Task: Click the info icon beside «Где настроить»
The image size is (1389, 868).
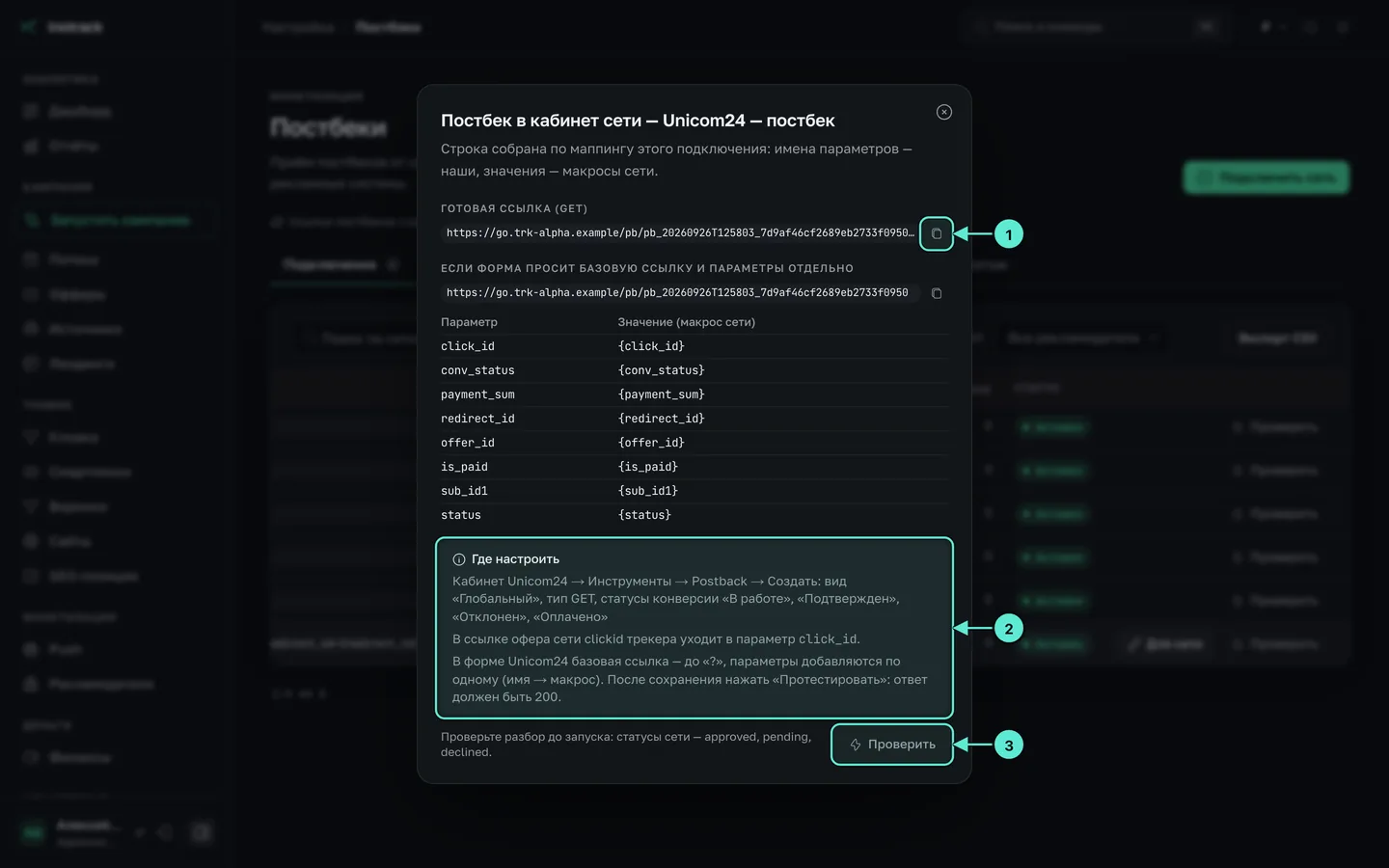Action: tap(459, 559)
